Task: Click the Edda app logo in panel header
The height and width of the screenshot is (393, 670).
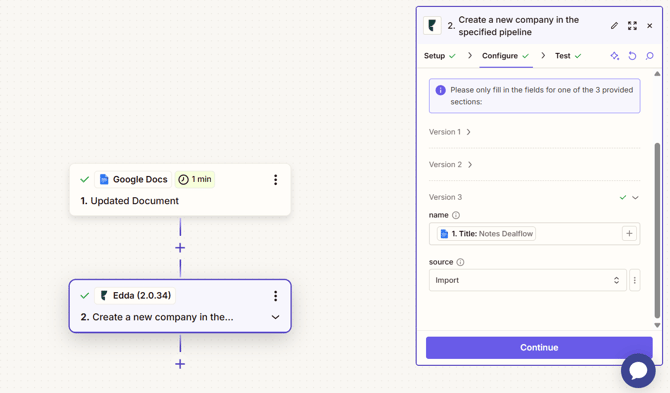Action: (x=432, y=26)
